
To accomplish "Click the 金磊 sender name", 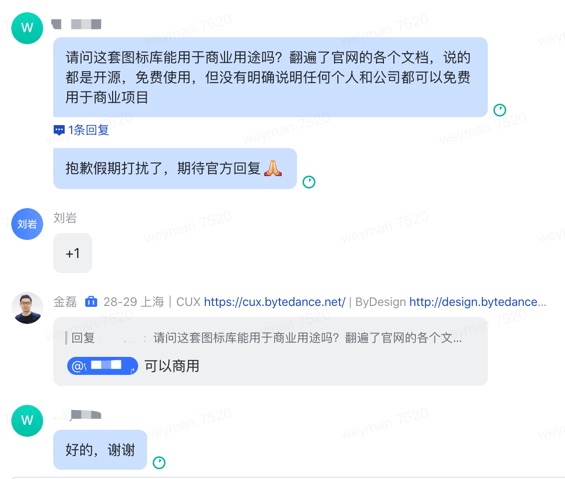I will pos(65,302).
